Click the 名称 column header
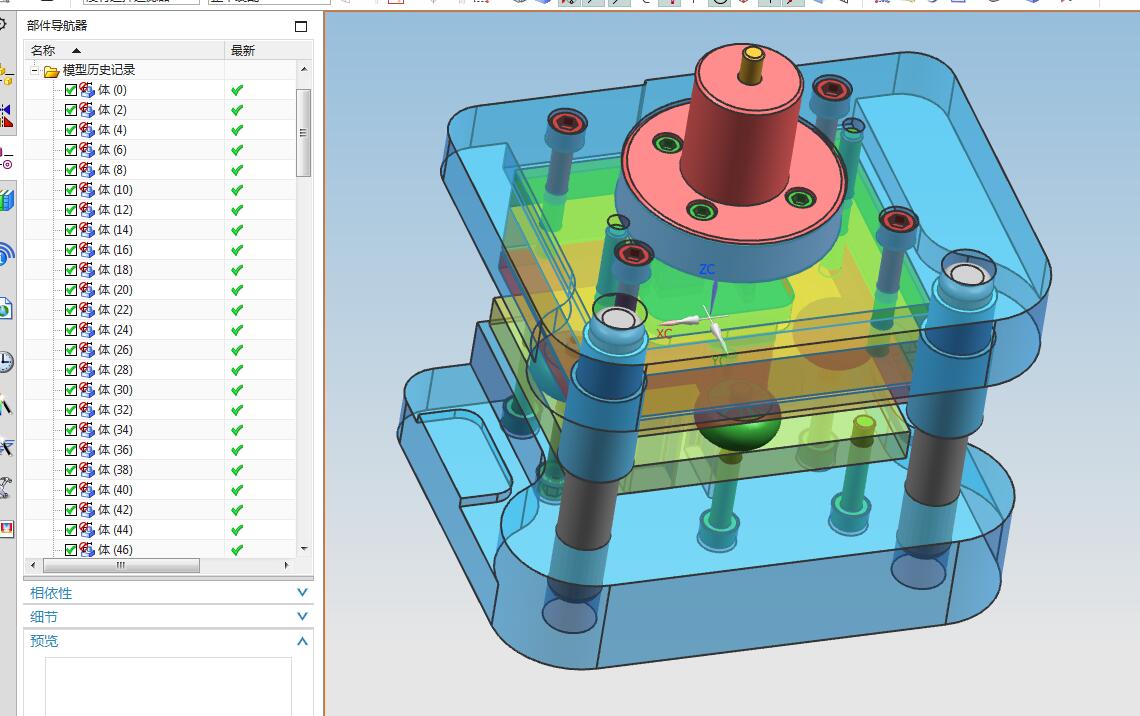Image resolution: width=1140 pixels, height=716 pixels. pos(124,51)
